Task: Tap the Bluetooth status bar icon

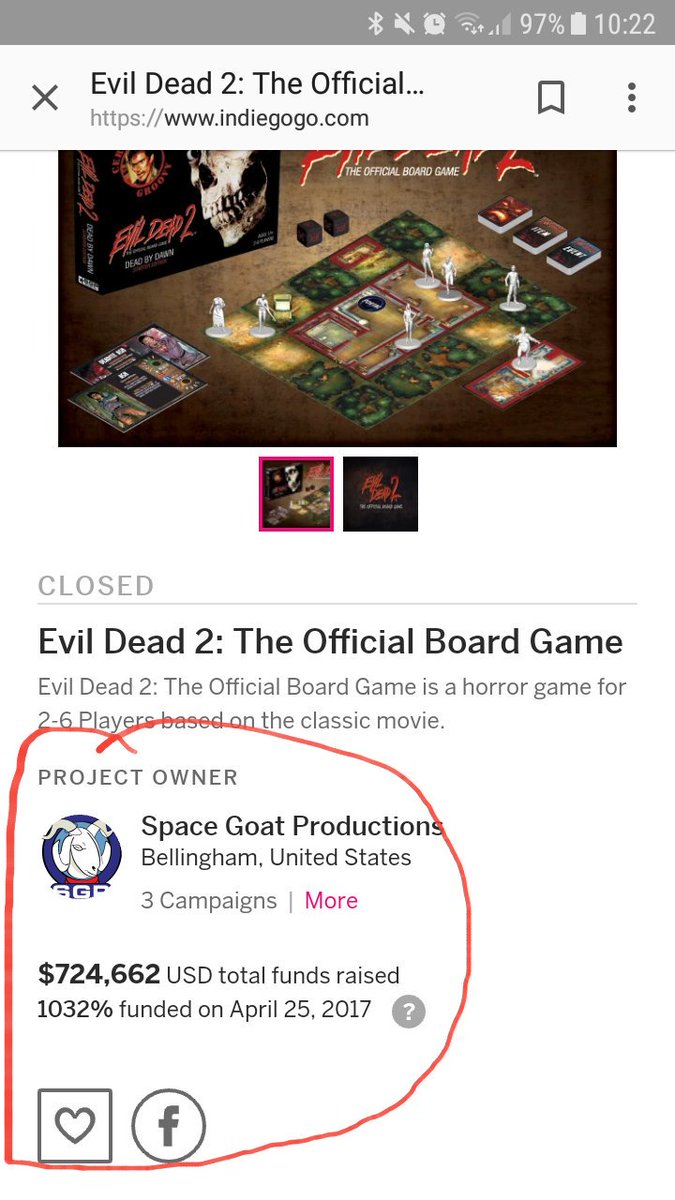Action: click(x=375, y=23)
